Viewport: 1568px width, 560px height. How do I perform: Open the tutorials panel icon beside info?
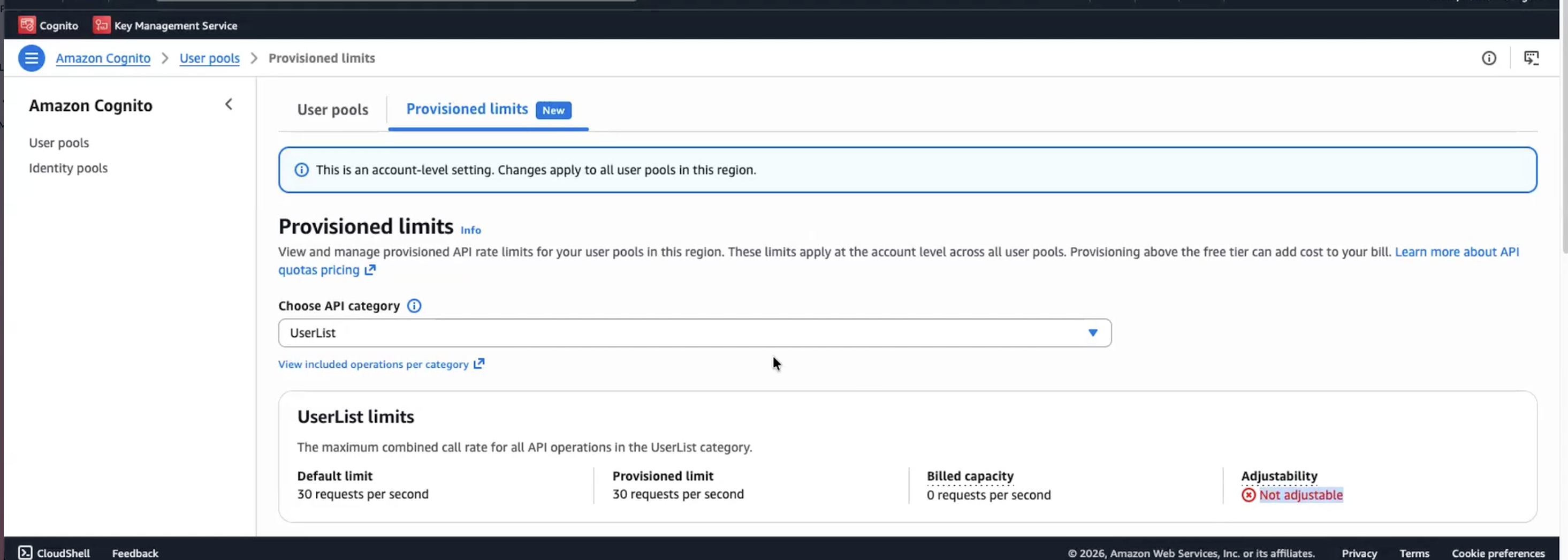[1531, 58]
